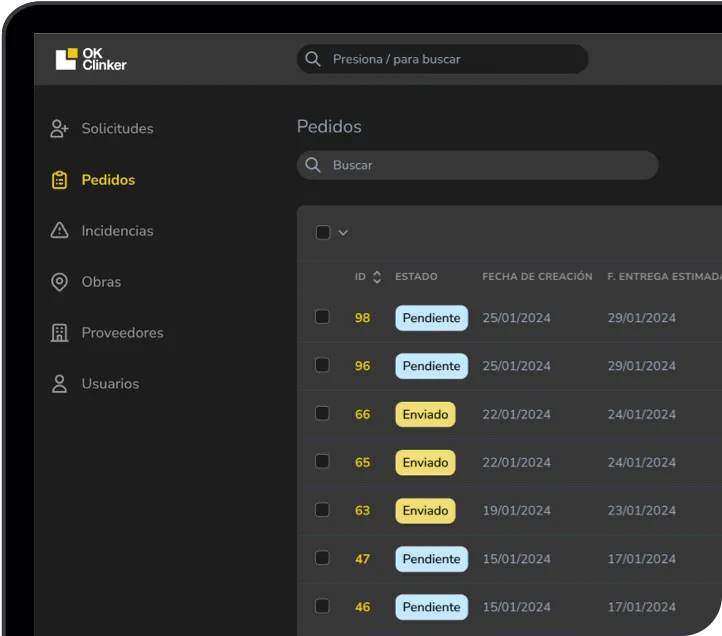Click the Proveedores building icon
This screenshot has width=722, height=636.
point(59,333)
